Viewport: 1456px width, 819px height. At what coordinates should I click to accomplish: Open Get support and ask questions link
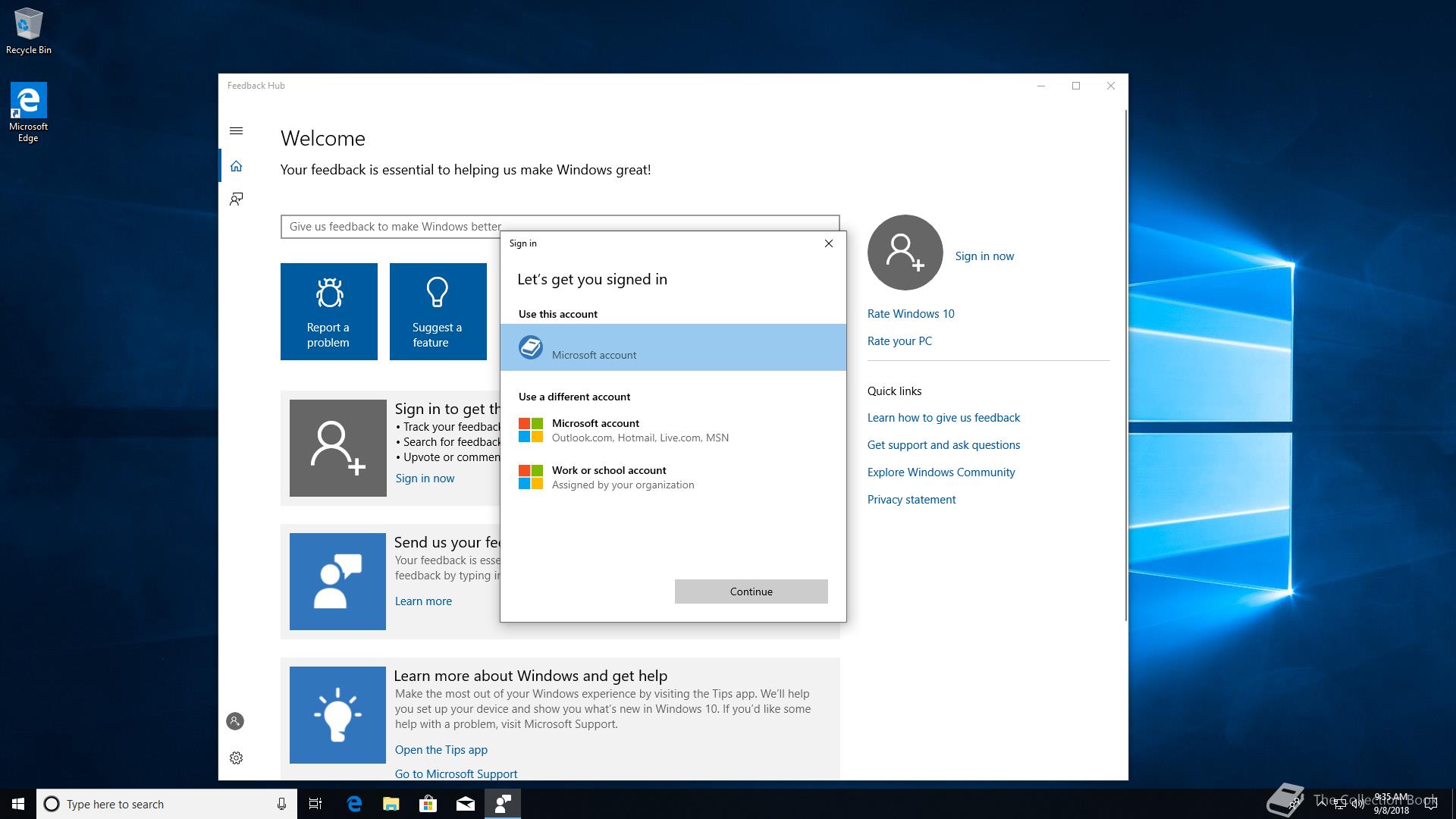[943, 445]
